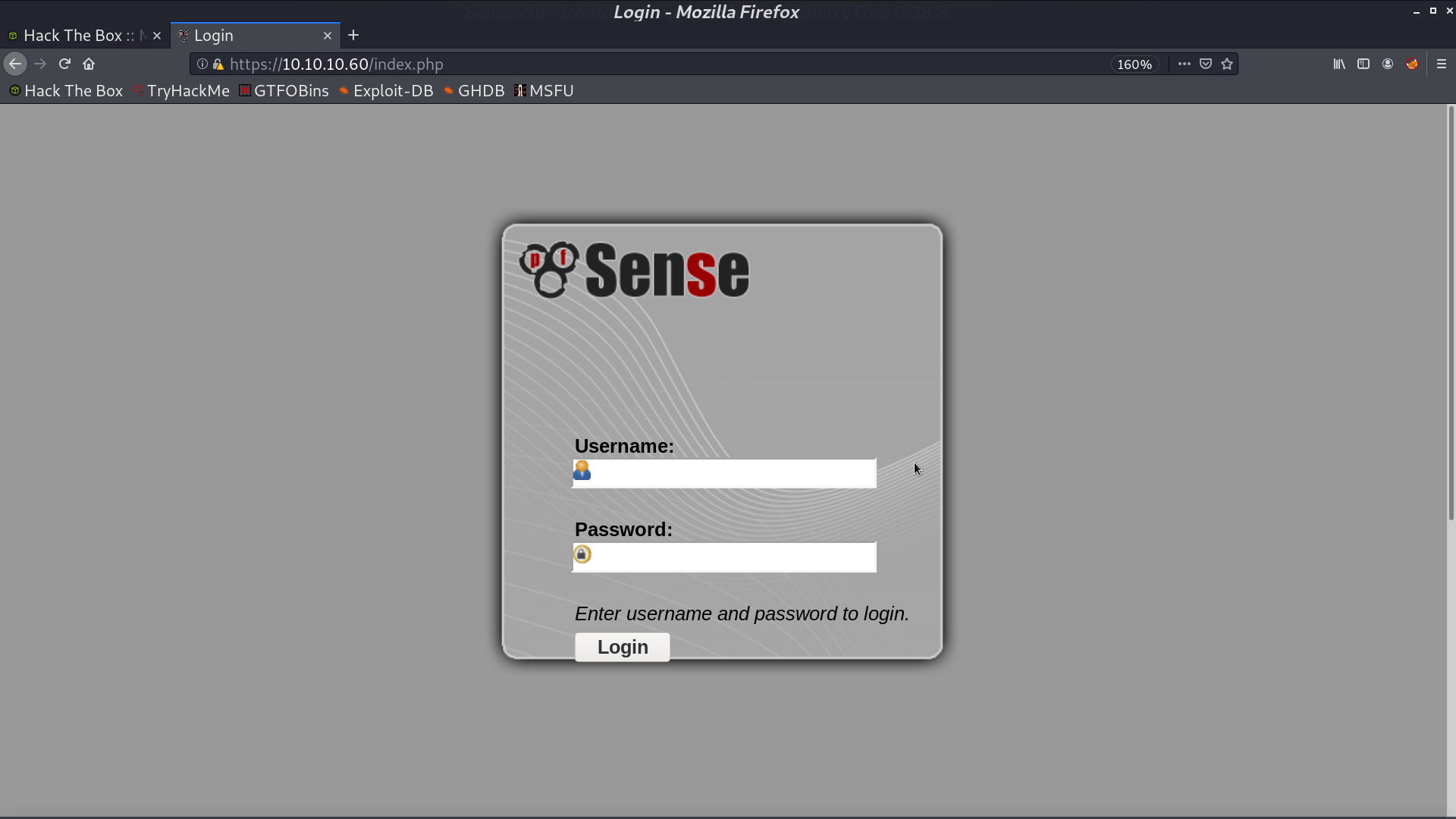This screenshot has height=819, width=1456.
Task: Close the Hack The Box tab
Action: pos(157,36)
